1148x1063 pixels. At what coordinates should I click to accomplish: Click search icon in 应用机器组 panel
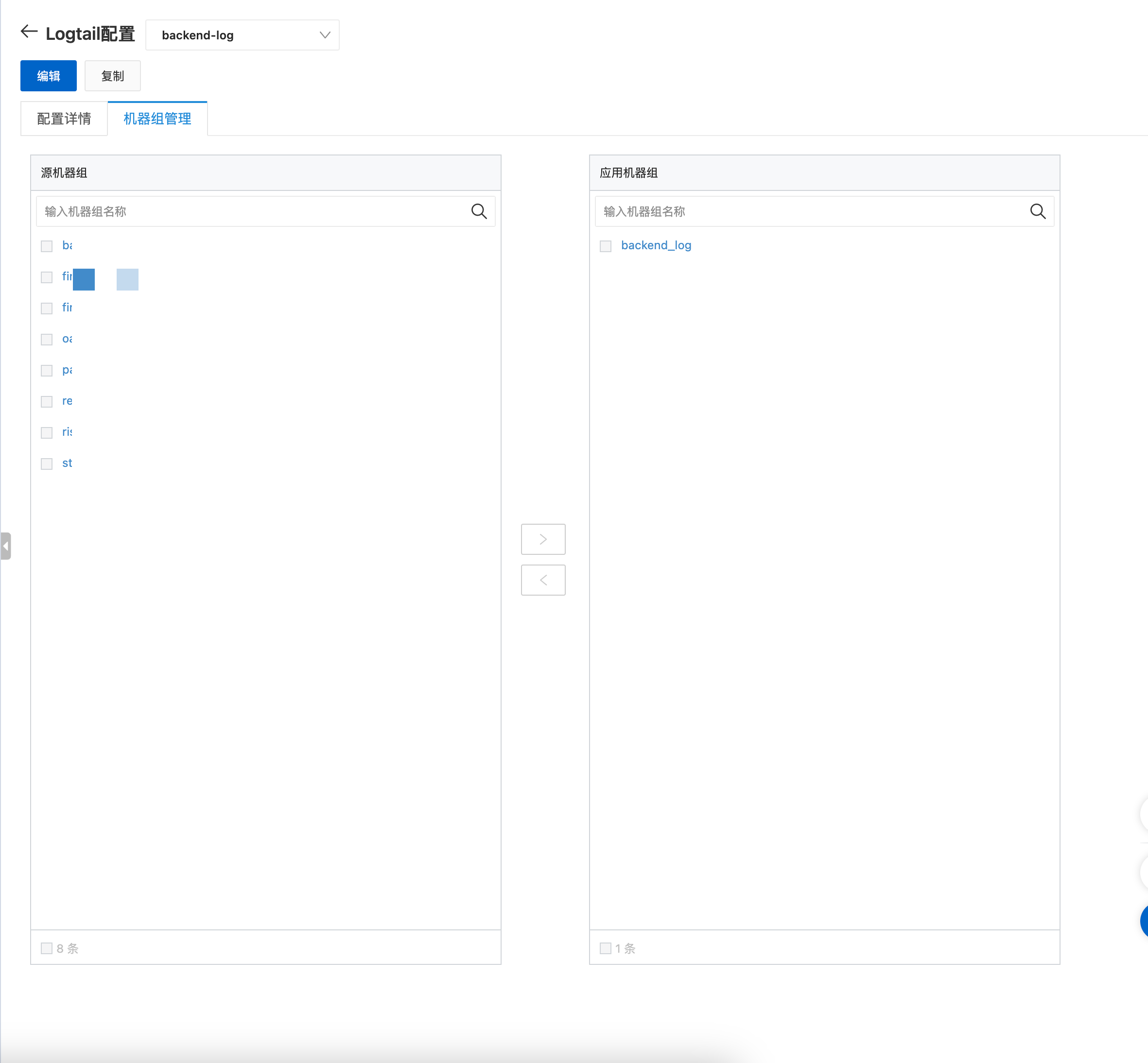[1038, 212]
